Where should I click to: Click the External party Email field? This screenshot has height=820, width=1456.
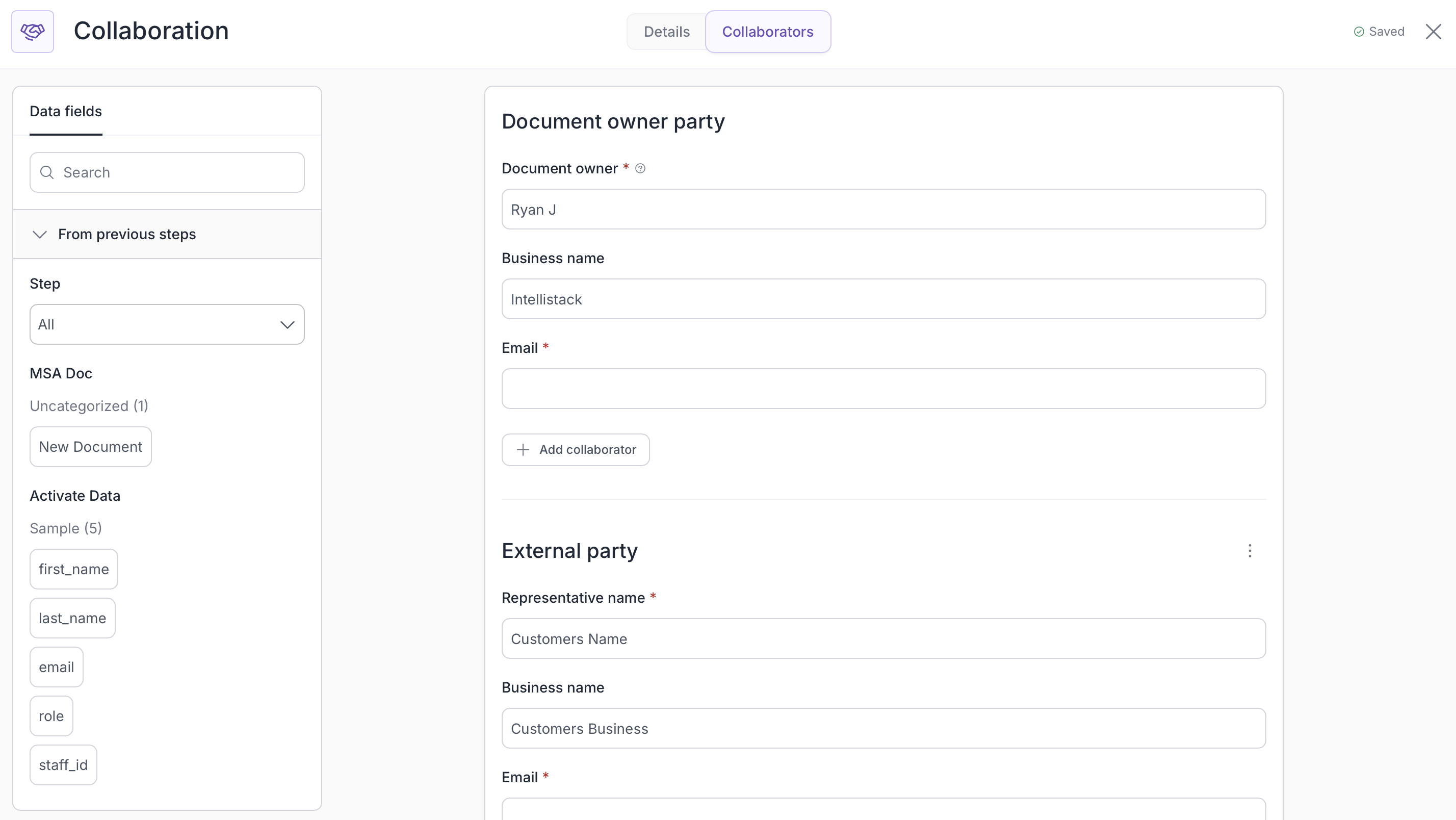point(883,809)
